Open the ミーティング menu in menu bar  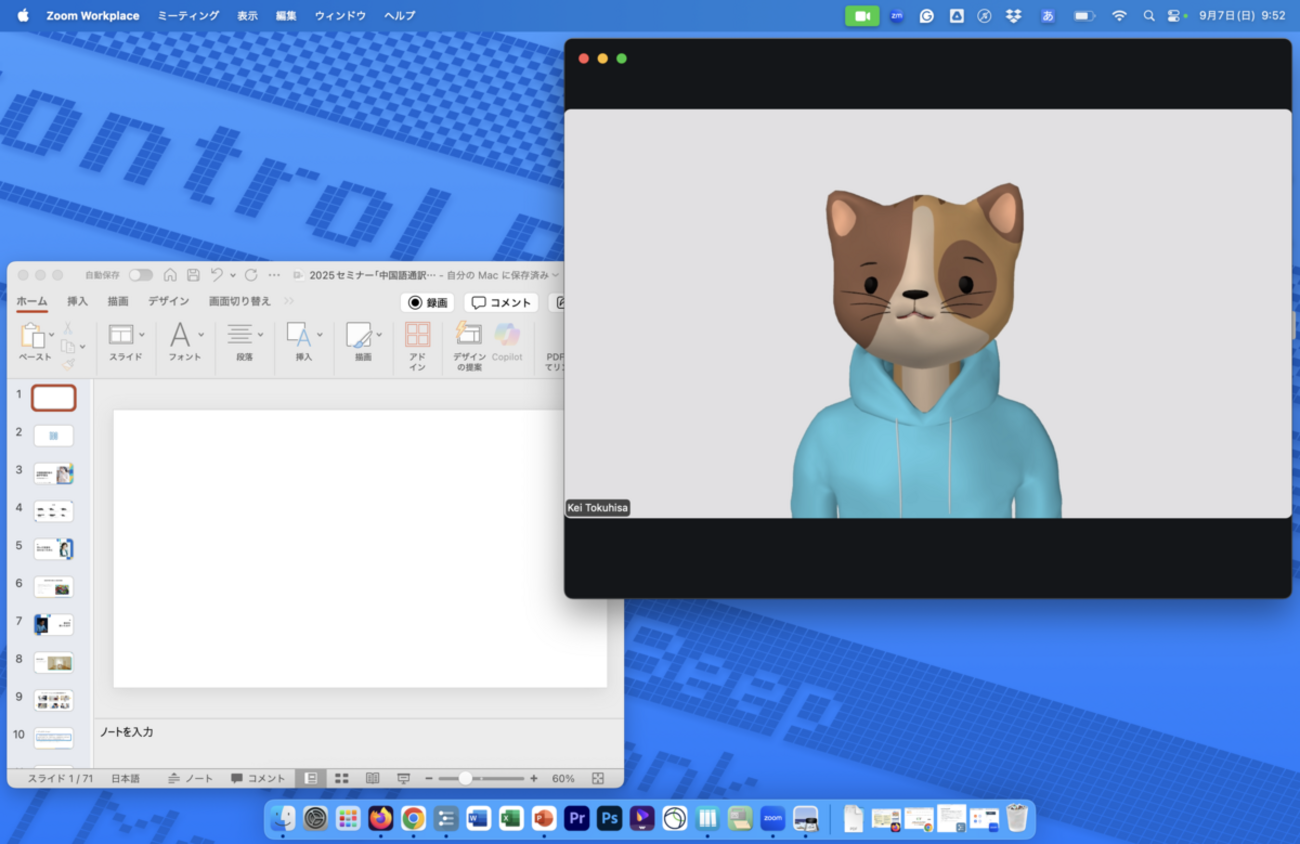188,16
